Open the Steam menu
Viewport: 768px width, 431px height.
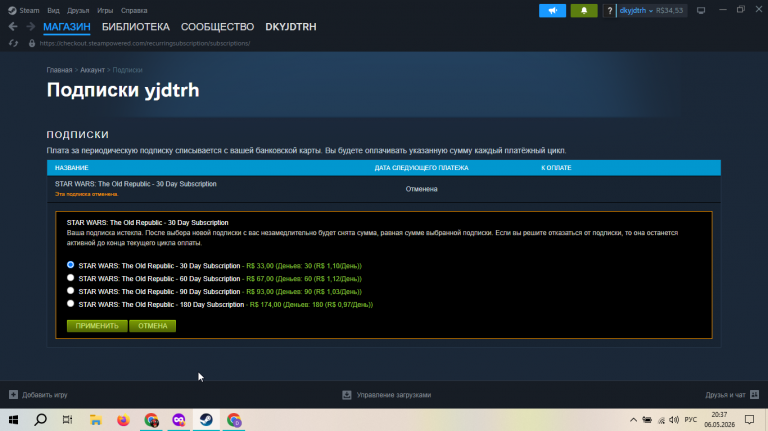[29, 10]
